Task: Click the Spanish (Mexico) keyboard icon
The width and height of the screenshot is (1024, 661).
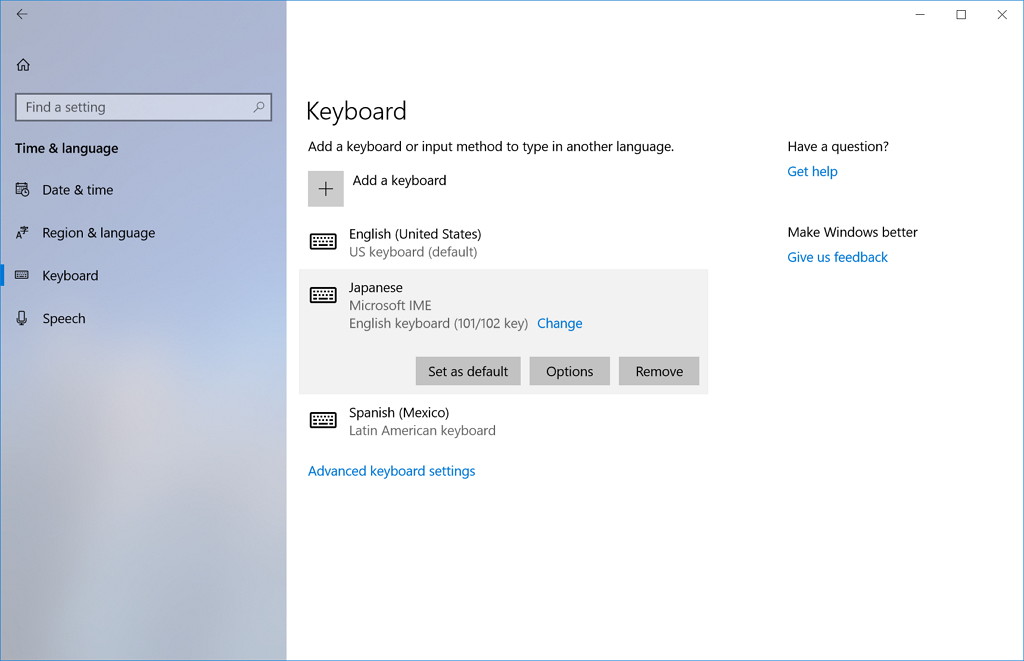Action: click(323, 420)
